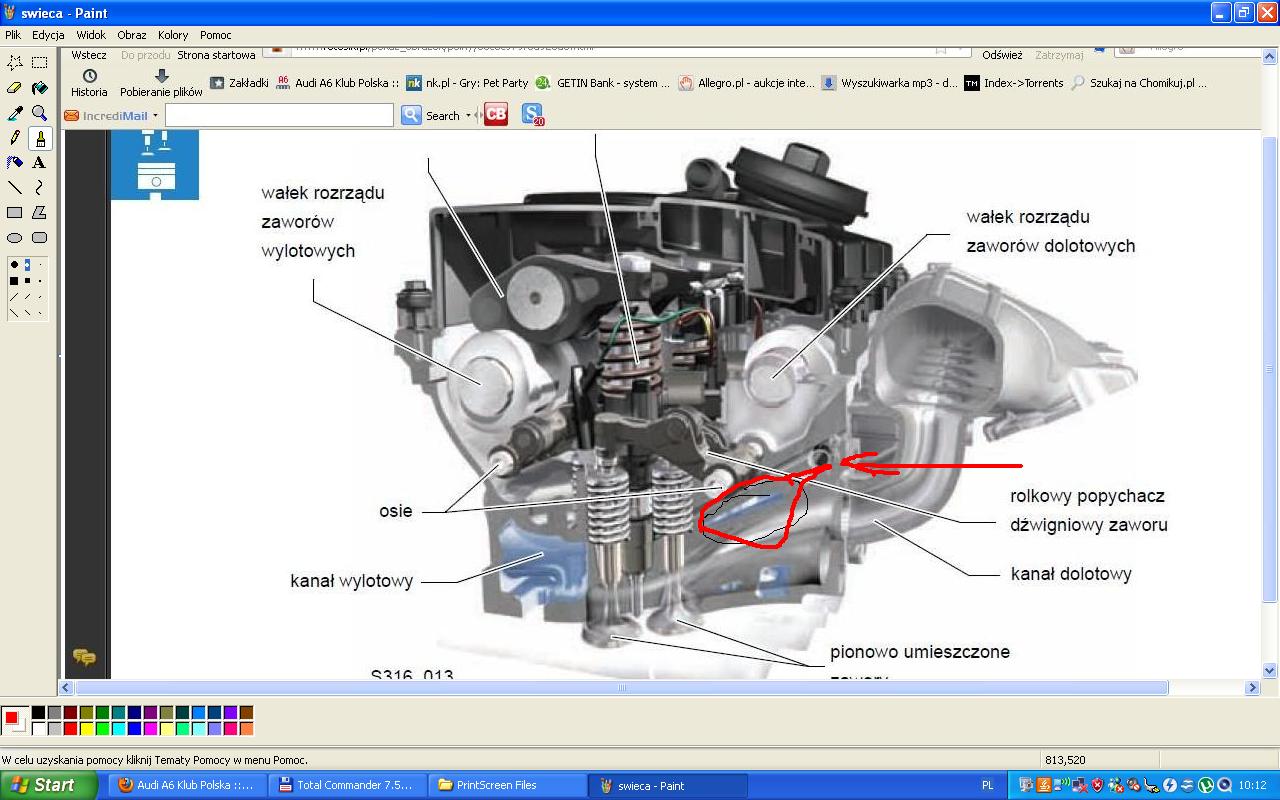Click the horizontal scrollbar right arrow

(x=1252, y=688)
